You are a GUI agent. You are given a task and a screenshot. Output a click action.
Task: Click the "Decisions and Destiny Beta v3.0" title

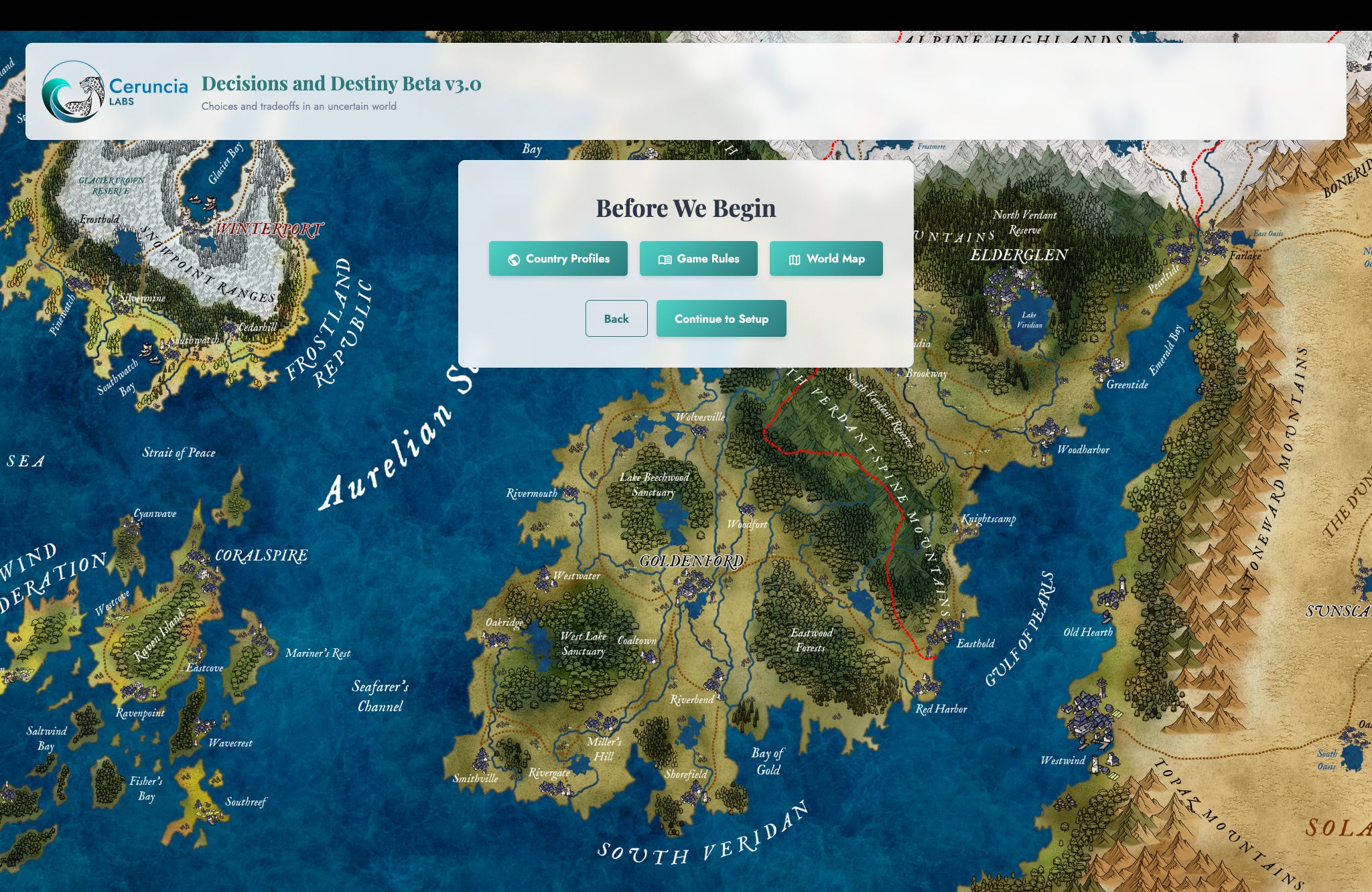point(342,84)
